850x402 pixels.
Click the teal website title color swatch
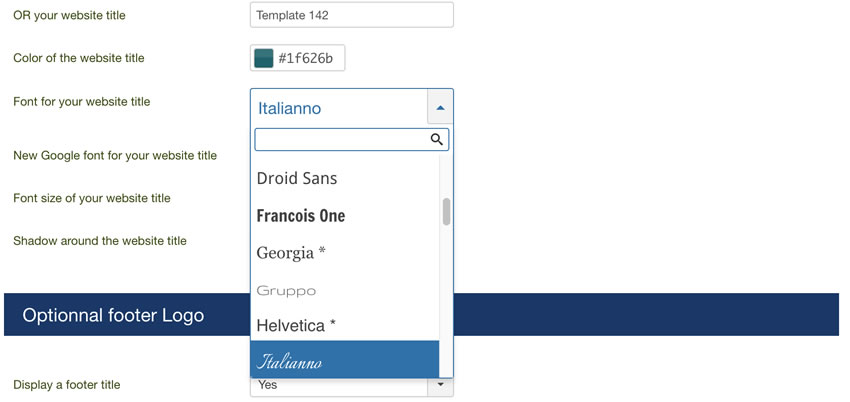tap(264, 58)
